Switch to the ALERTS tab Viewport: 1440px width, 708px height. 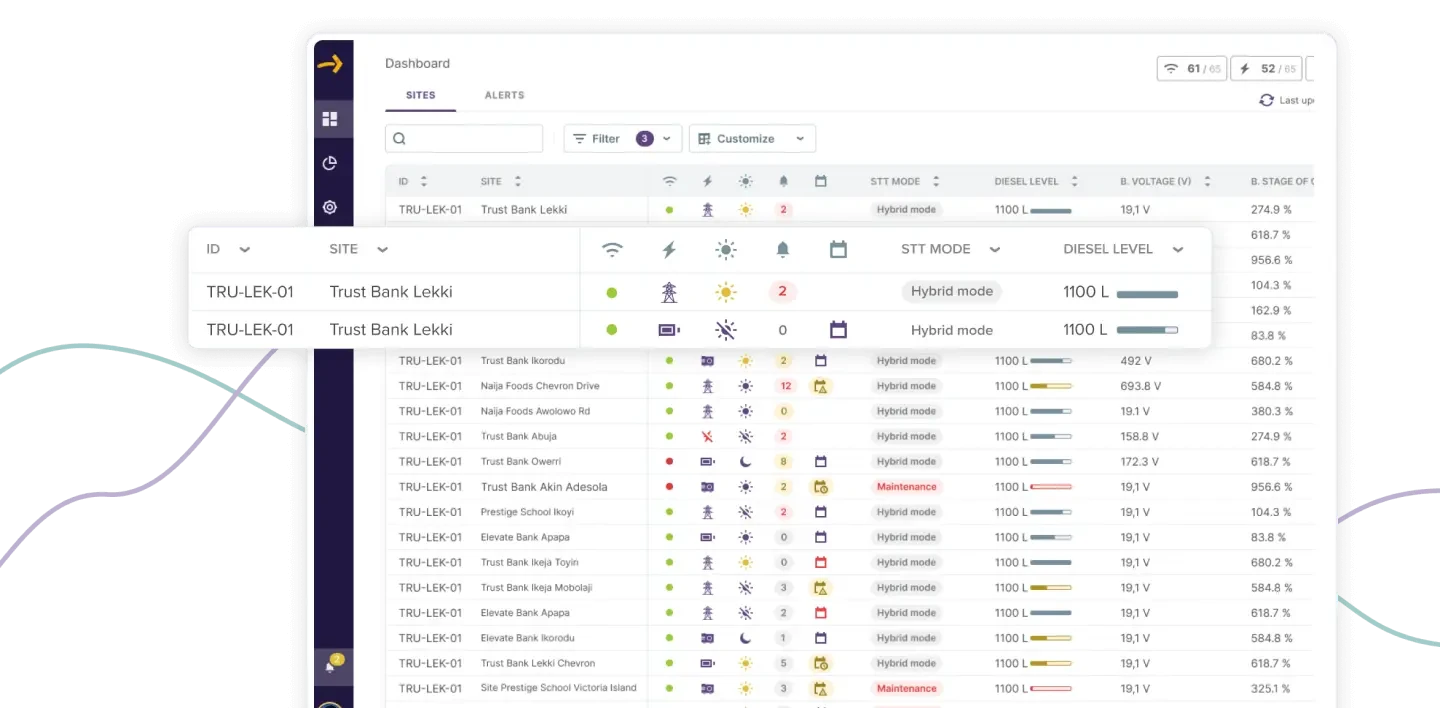[504, 95]
